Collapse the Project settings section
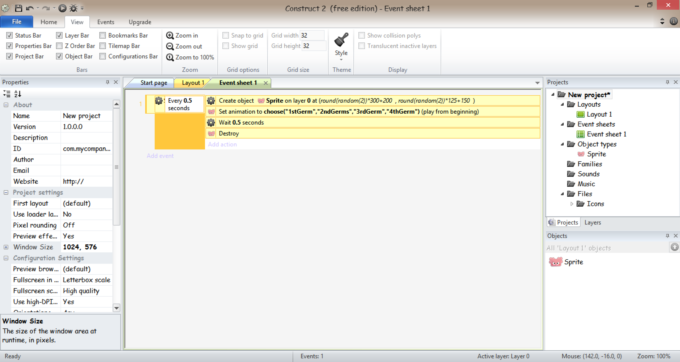This screenshot has height=362, width=680. [x=6, y=192]
